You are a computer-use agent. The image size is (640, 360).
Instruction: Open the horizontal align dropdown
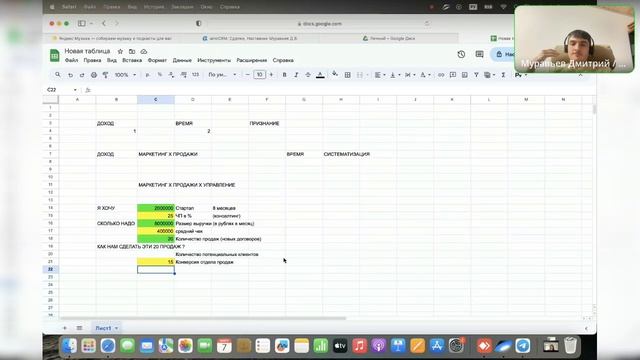380,75
